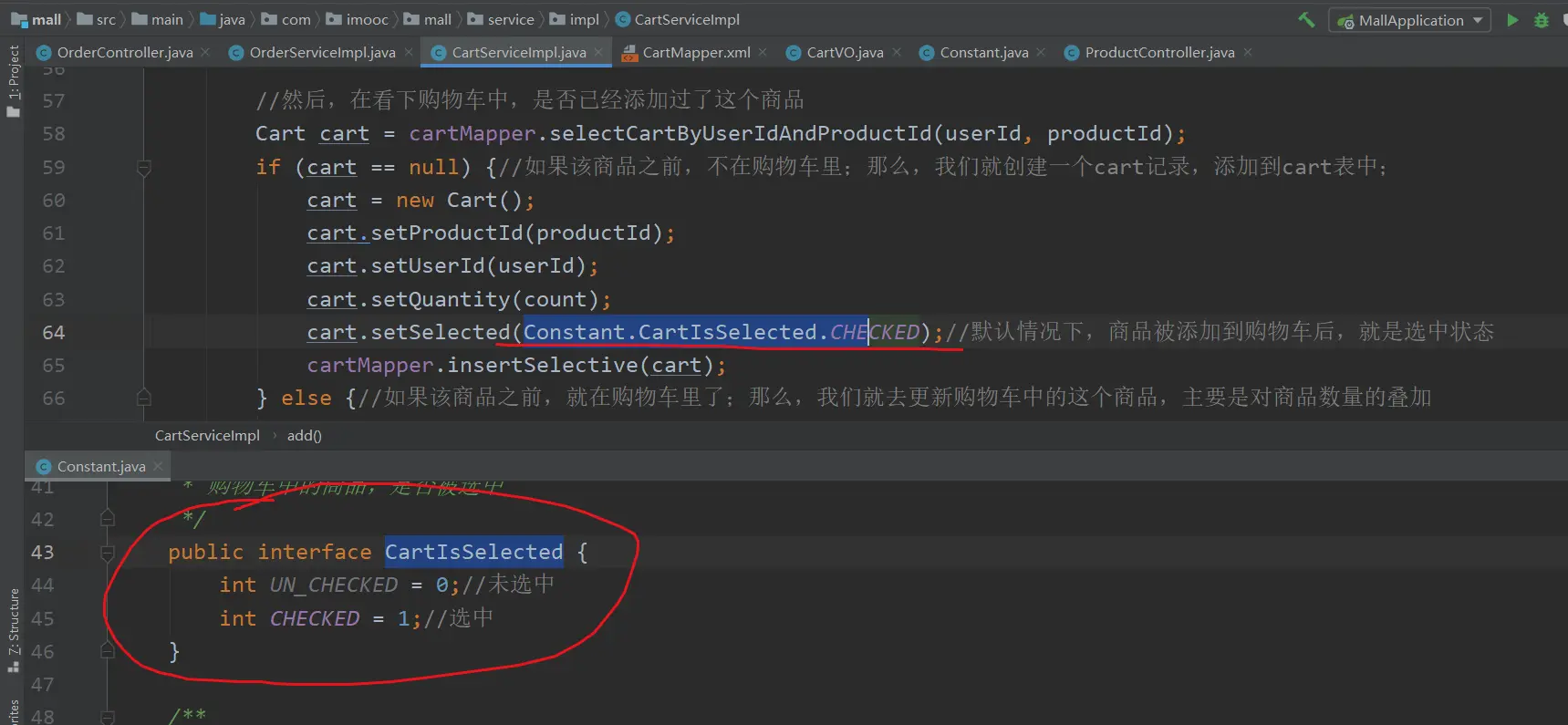Click the Debug bug icon

coord(1542,20)
